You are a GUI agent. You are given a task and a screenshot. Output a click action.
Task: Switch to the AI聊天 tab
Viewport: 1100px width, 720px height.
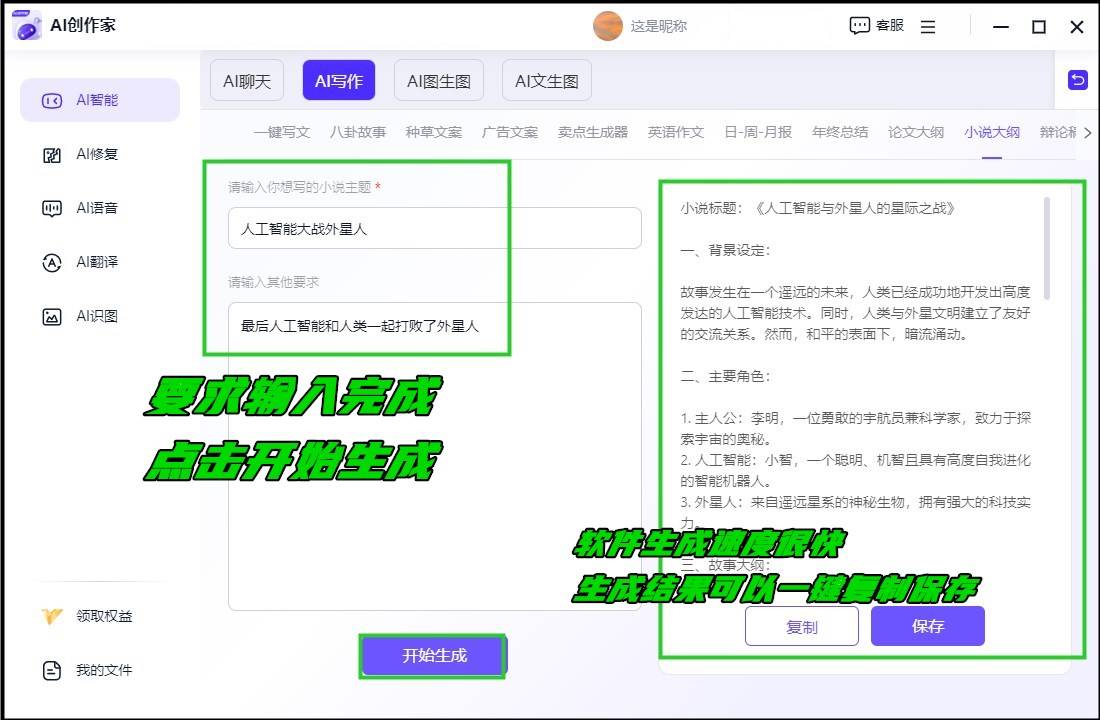246,80
